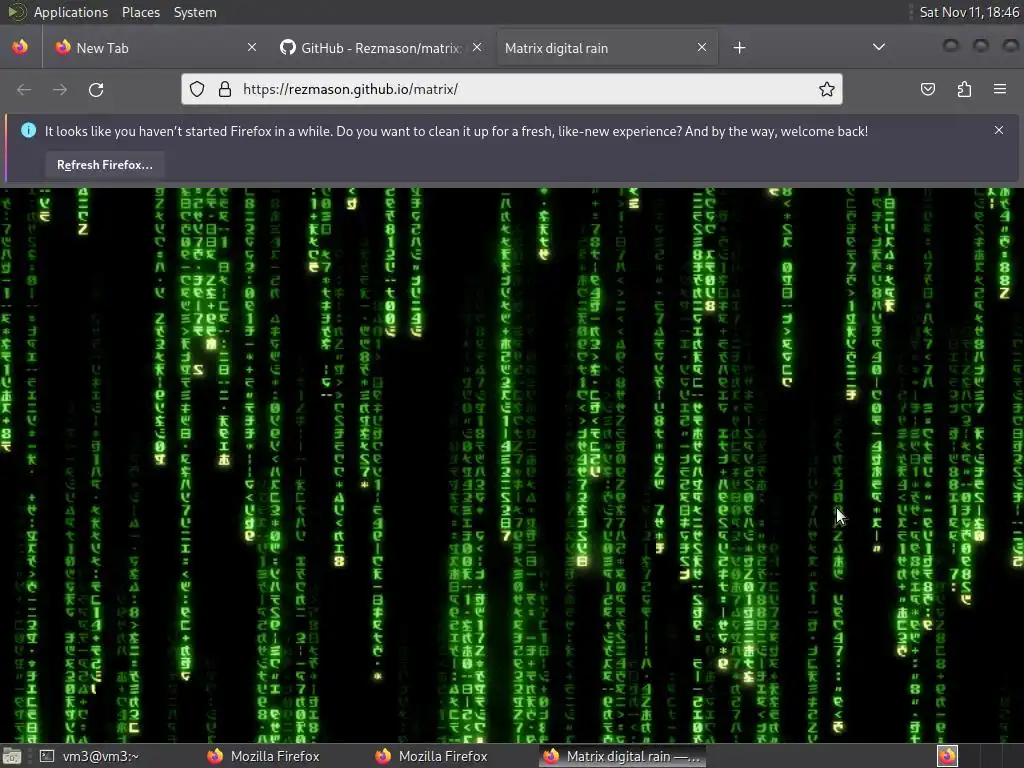Open Firefox application hamburger menu

pos(1000,89)
